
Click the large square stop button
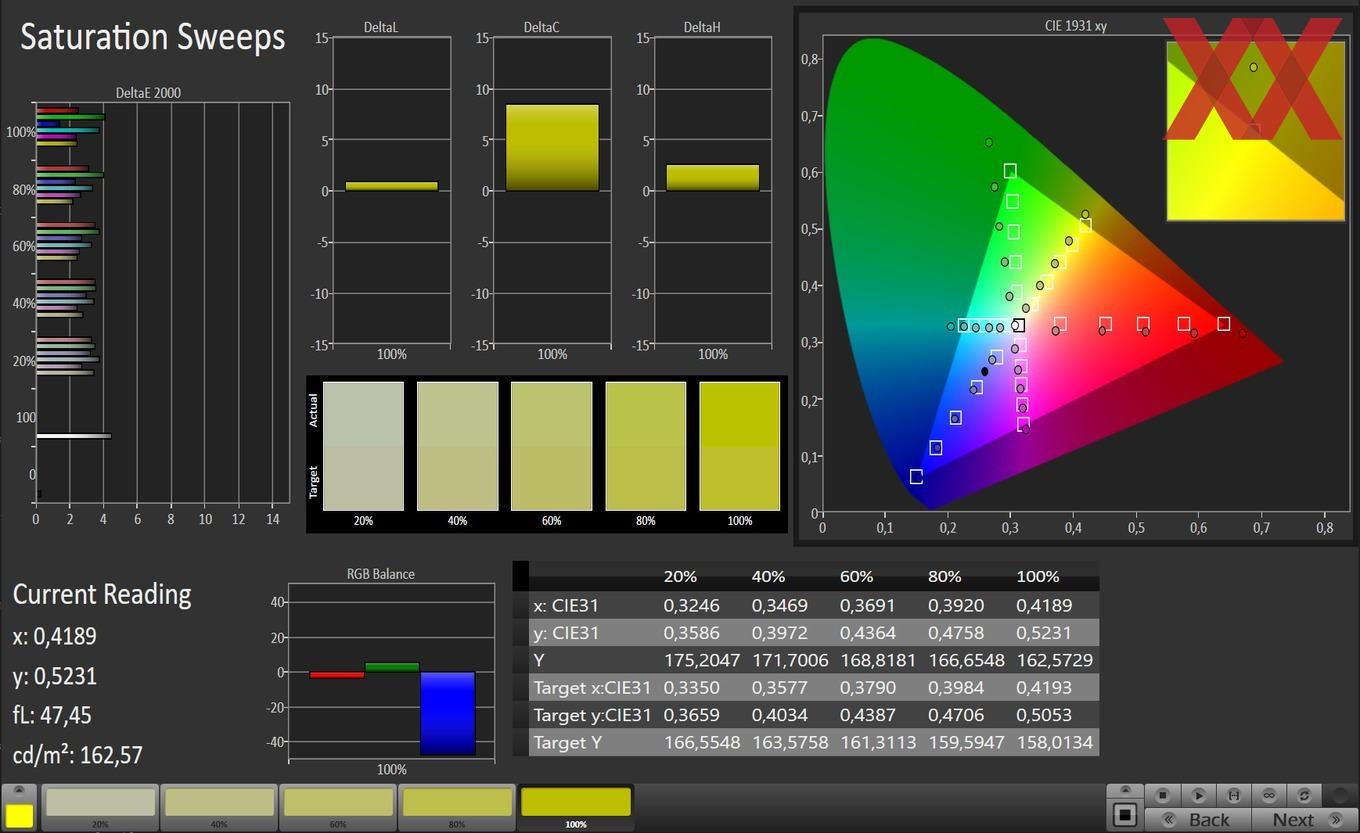tap(1125, 815)
